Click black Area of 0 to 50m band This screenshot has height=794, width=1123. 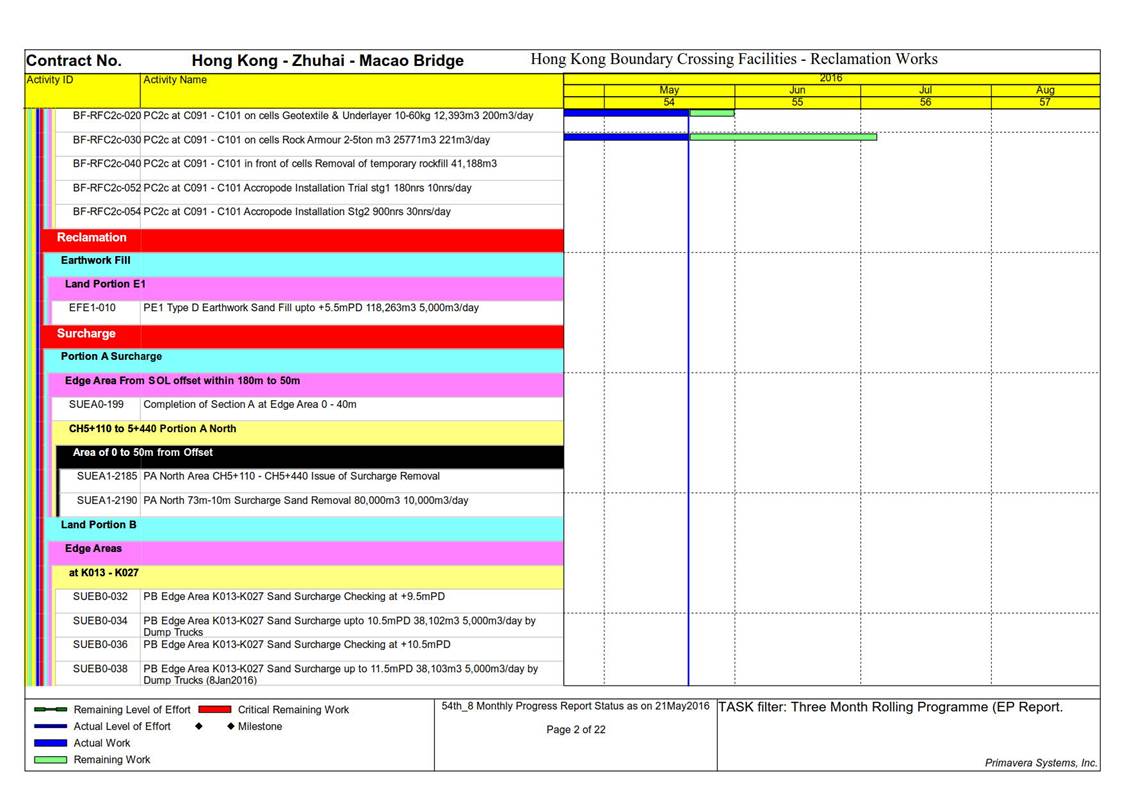[310, 456]
